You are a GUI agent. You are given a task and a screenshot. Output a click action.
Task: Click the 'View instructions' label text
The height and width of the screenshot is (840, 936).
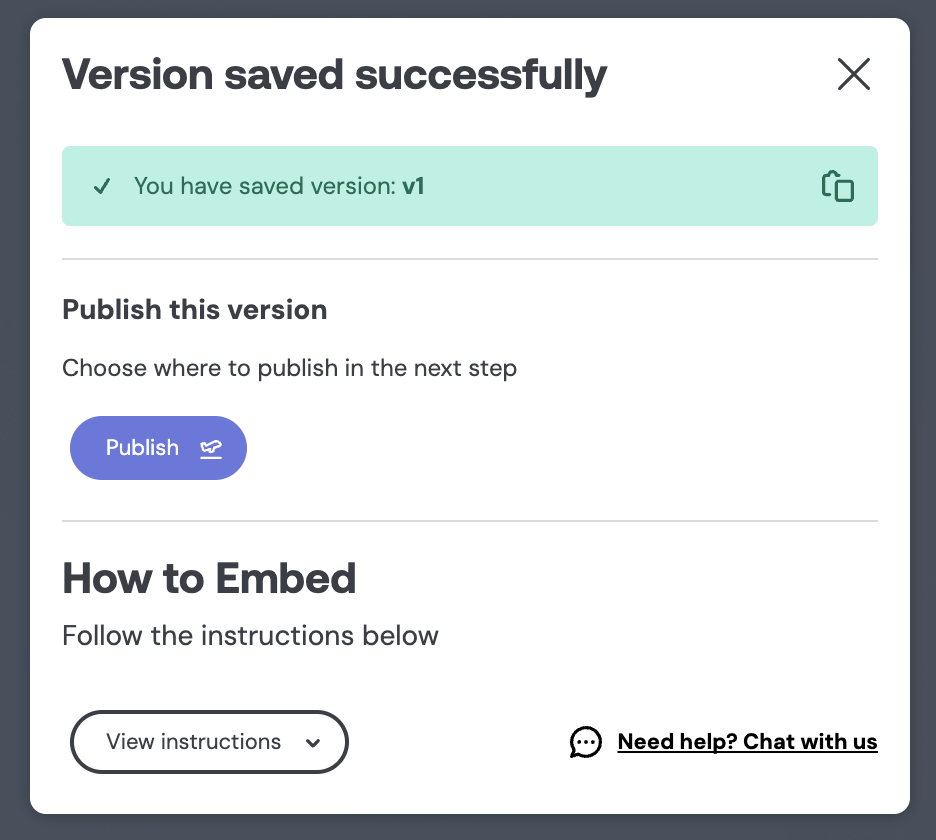(193, 741)
